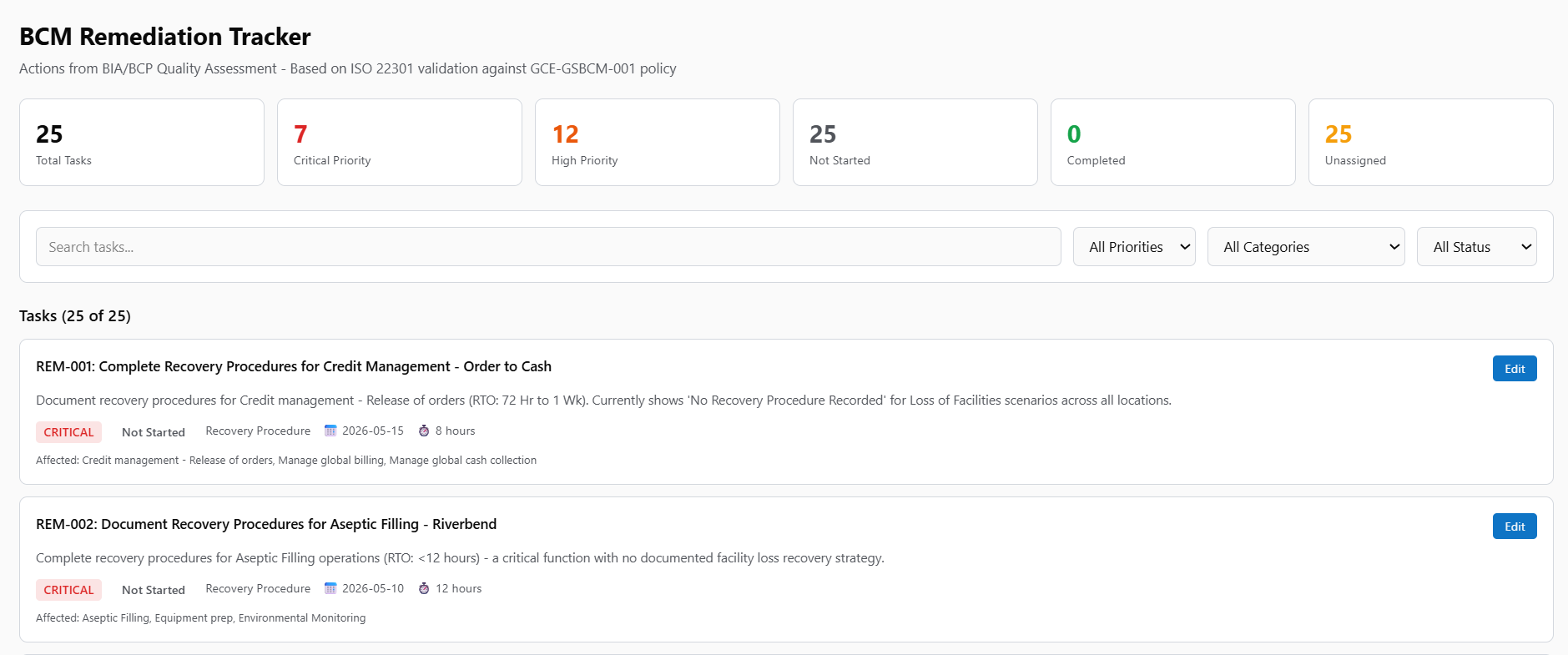Click Recovery Procedure category on REM-001
The width and height of the screenshot is (1568, 655).
click(x=258, y=431)
